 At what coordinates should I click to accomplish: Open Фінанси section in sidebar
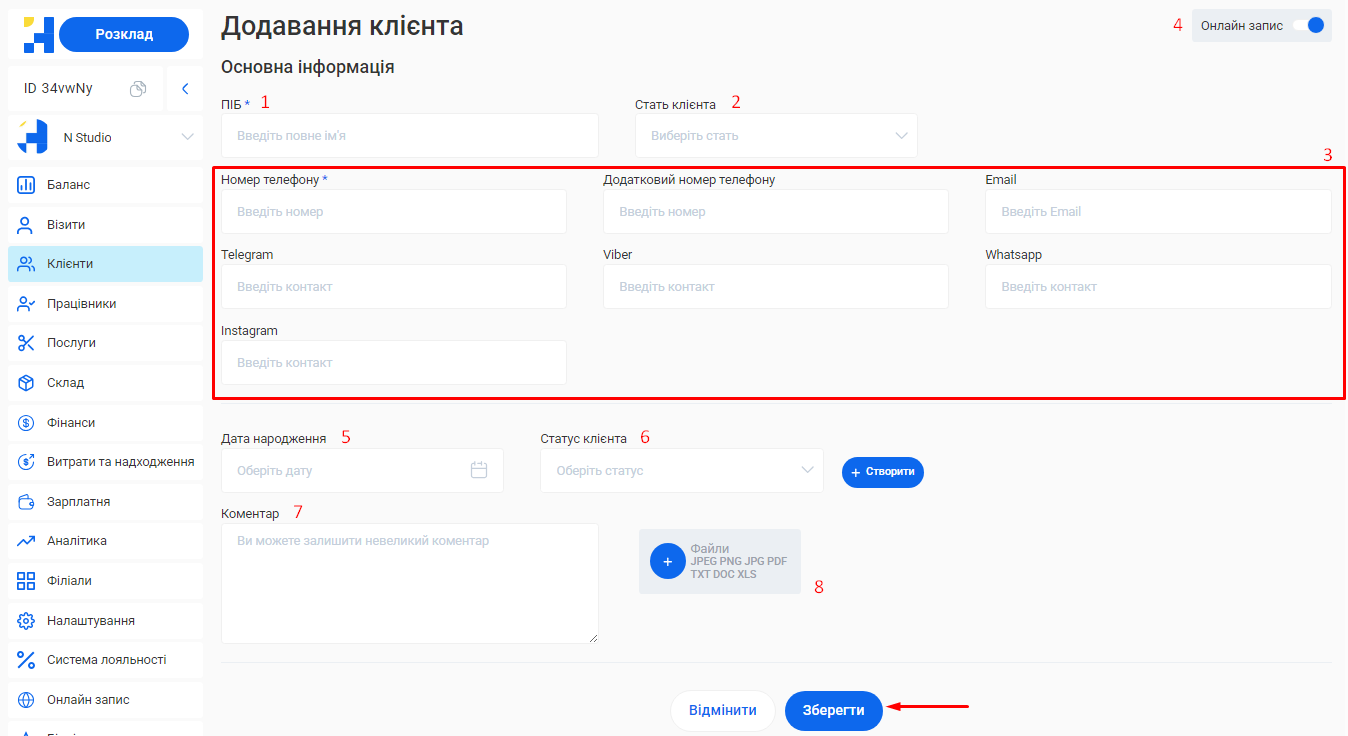(x=70, y=423)
